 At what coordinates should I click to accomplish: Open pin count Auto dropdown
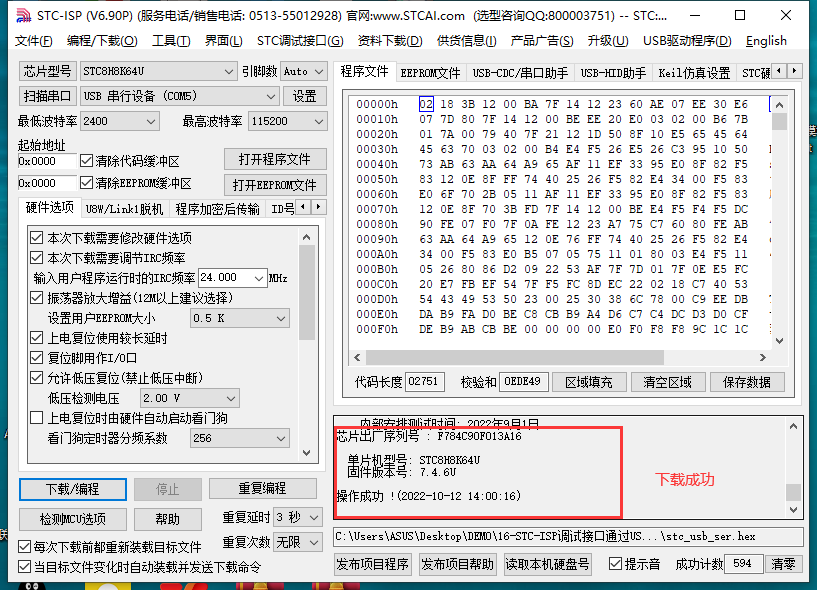point(304,71)
